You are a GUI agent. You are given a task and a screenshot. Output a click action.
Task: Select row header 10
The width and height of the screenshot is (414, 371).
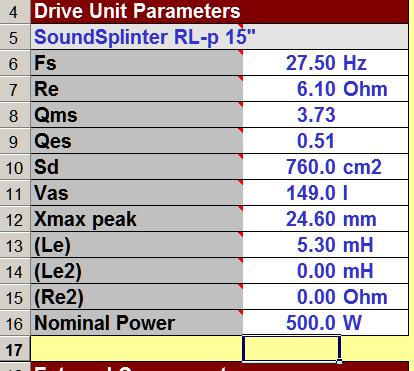pos(15,167)
